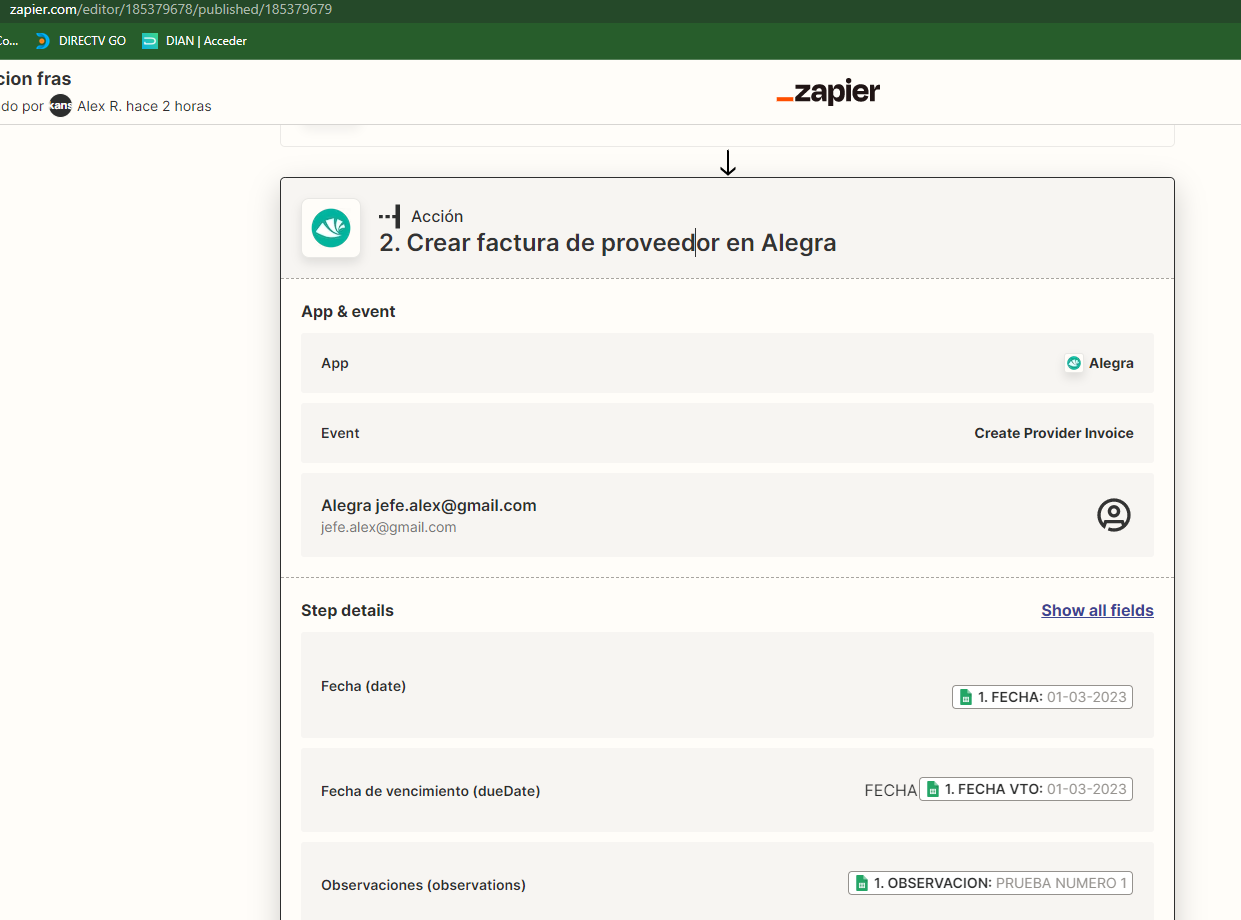The width and height of the screenshot is (1241, 920).
Task: Click the Show all fields link
Action: [x=1097, y=610]
